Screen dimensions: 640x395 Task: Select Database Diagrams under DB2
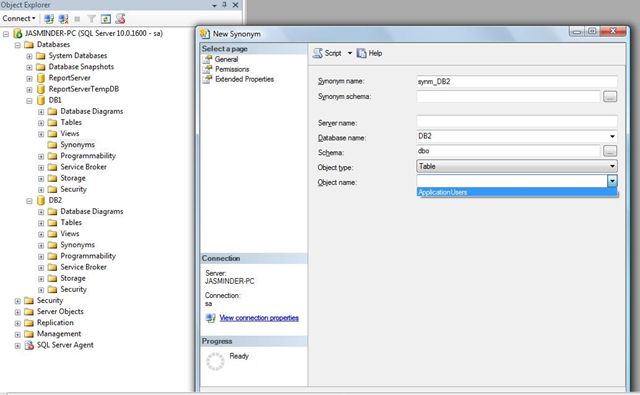(x=91, y=211)
